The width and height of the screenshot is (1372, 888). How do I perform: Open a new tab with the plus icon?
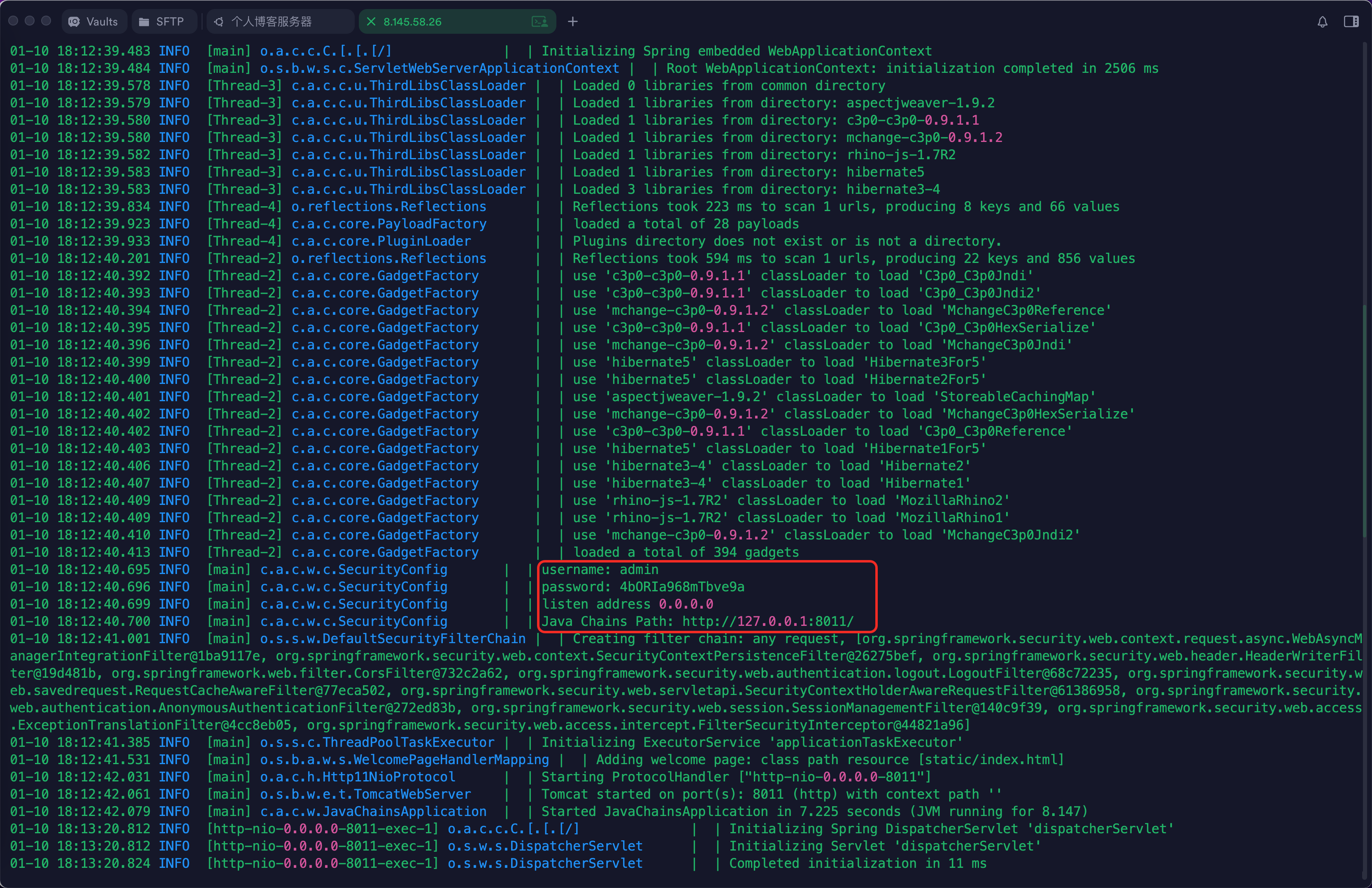(572, 21)
